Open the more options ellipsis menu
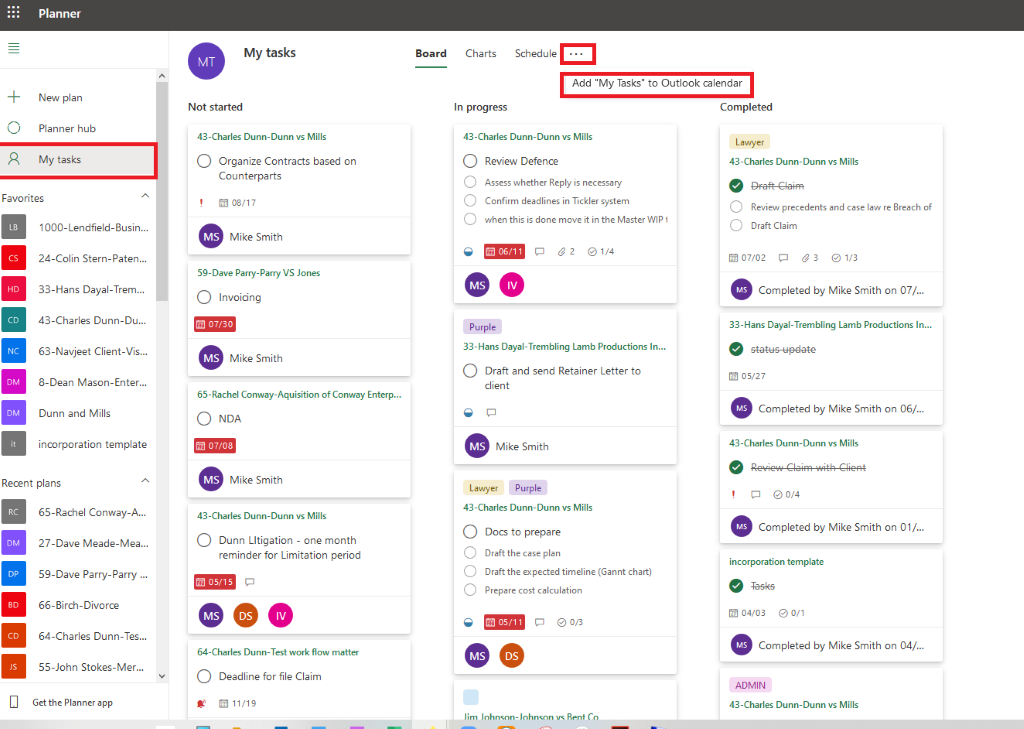This screenshot has width=1024, height=729. [577, 54]
